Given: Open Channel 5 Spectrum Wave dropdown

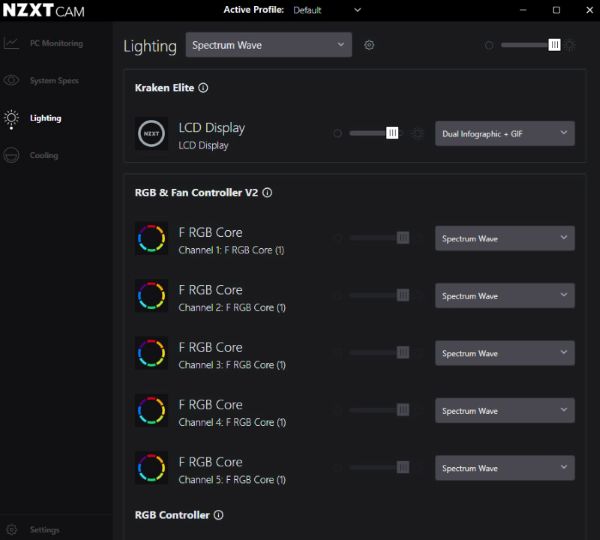Looking at the screenshot, I should [x=505, y=468].
